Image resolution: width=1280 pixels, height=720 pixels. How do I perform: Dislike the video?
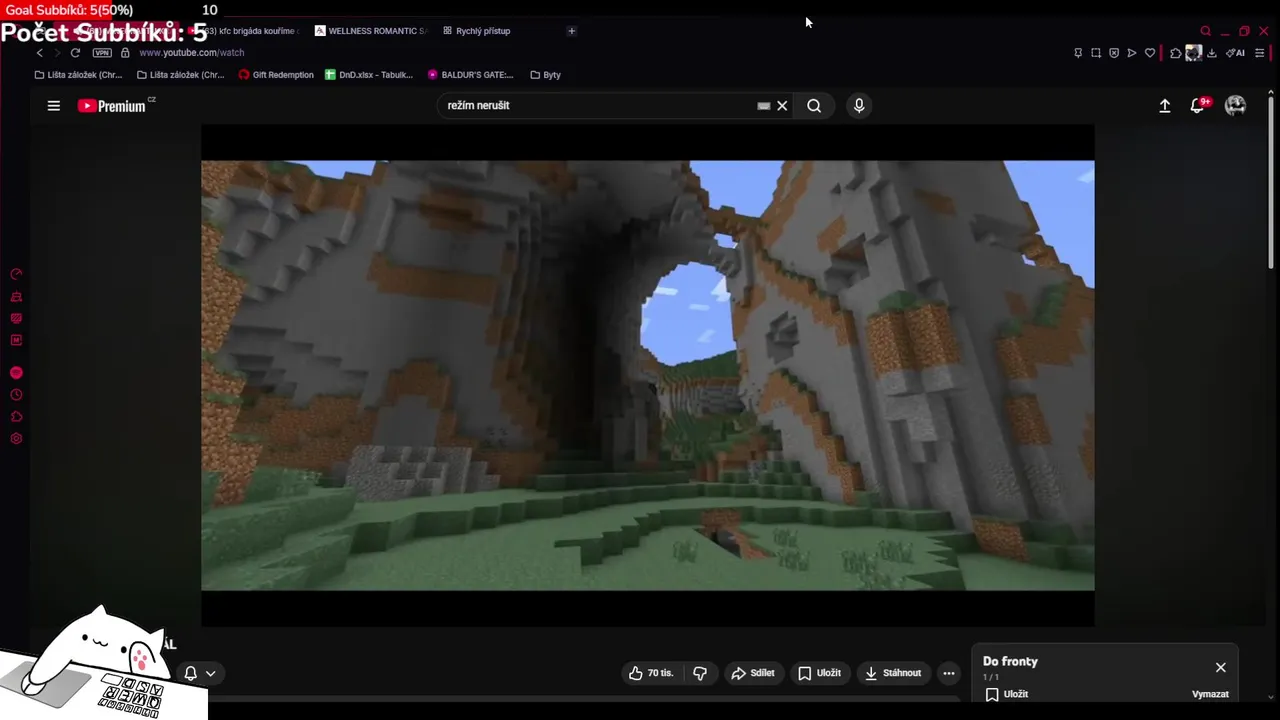[x=700, y=673]
